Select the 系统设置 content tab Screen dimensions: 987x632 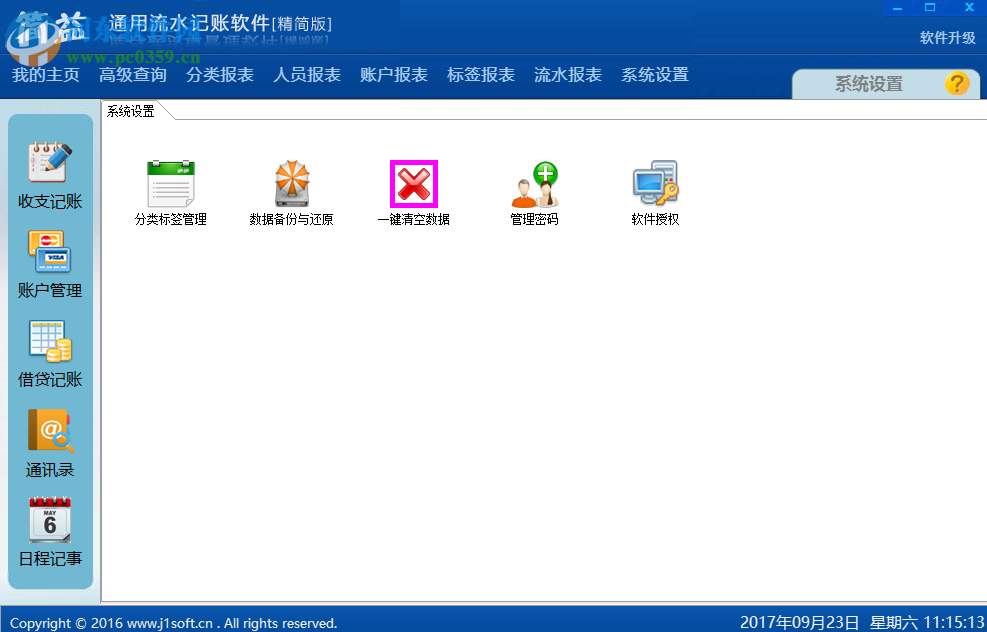[x=131, y=111]
